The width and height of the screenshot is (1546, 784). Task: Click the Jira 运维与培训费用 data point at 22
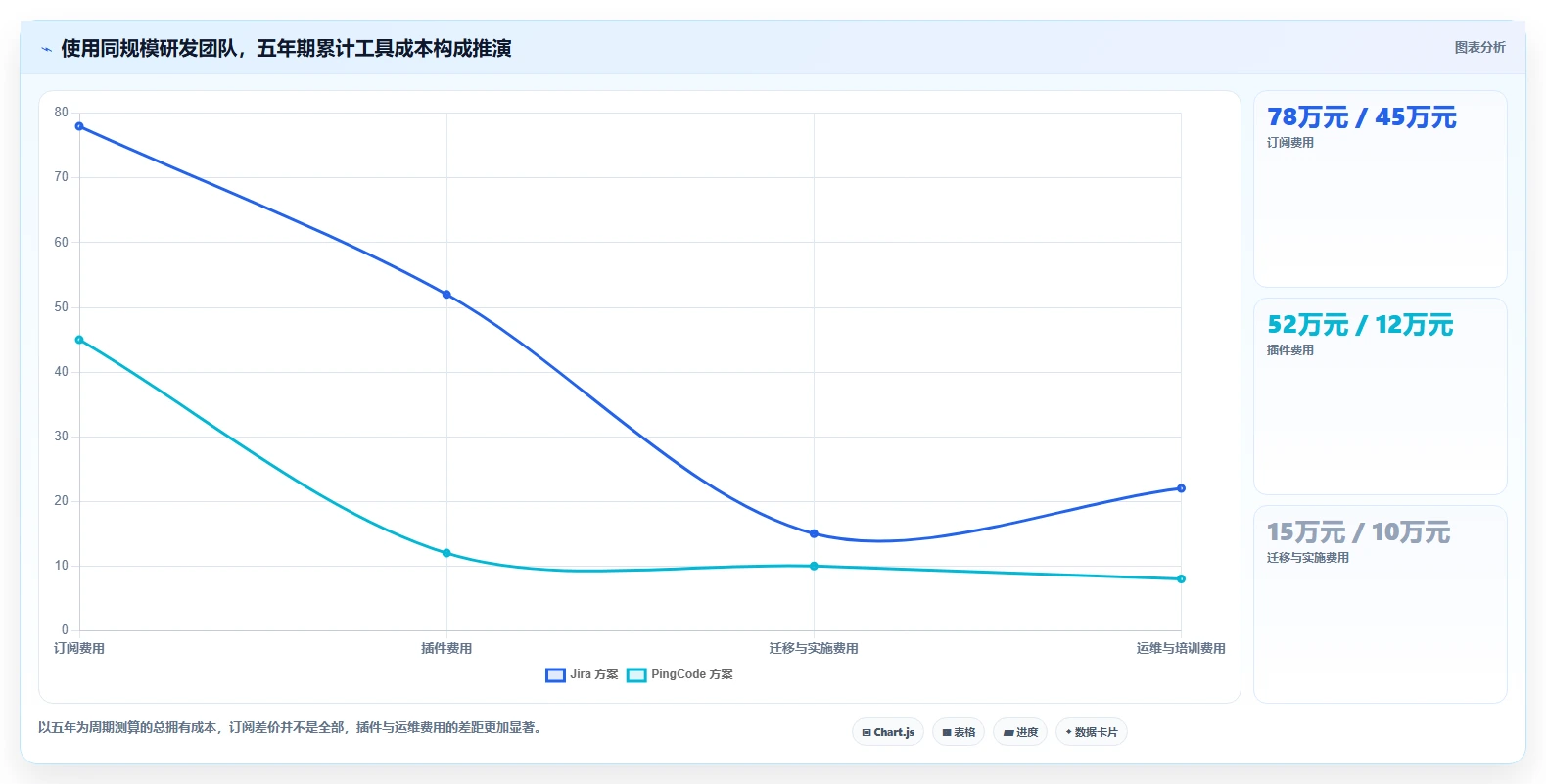(1181, 488)
